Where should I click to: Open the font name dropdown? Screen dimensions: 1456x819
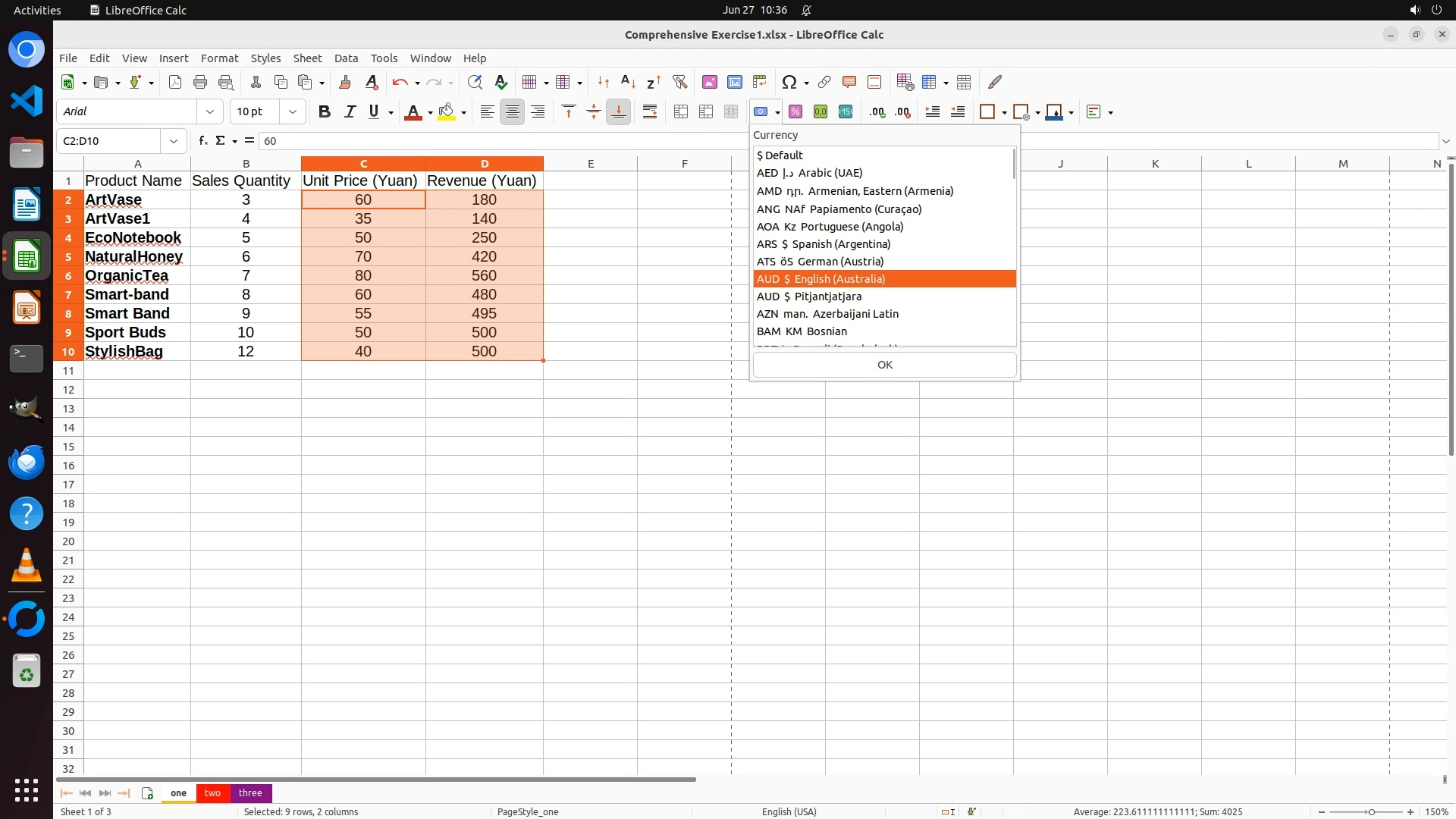coord(210,112)
